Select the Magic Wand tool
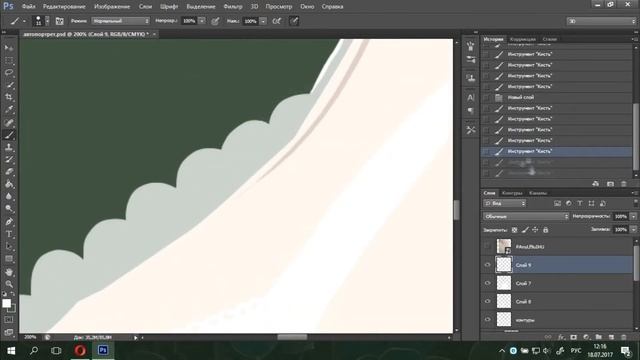 click(9, 85)
